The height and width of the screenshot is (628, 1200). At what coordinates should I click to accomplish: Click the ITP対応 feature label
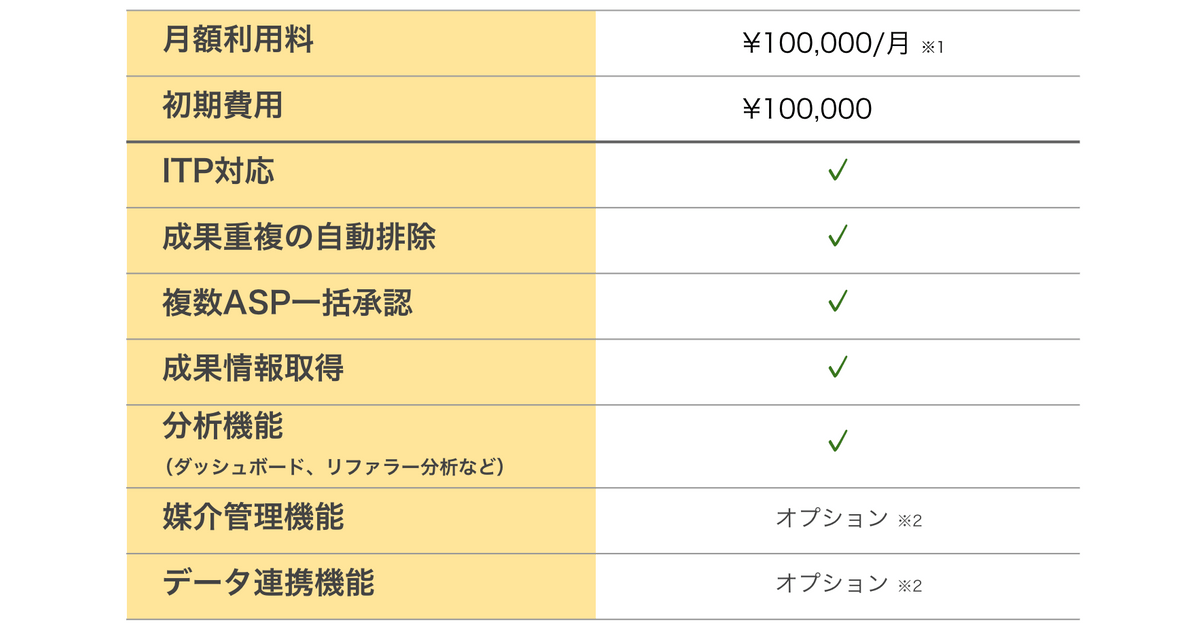tap(218, 172)
